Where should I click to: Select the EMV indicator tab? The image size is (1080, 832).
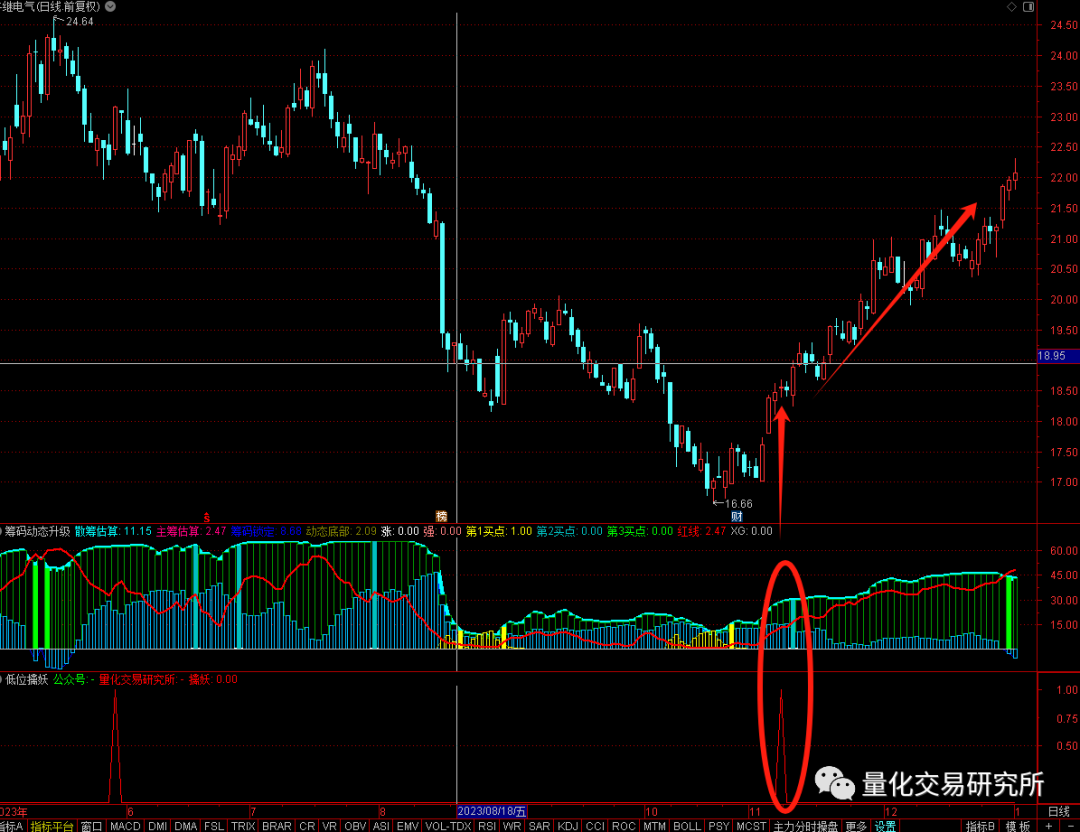point(408,826)
